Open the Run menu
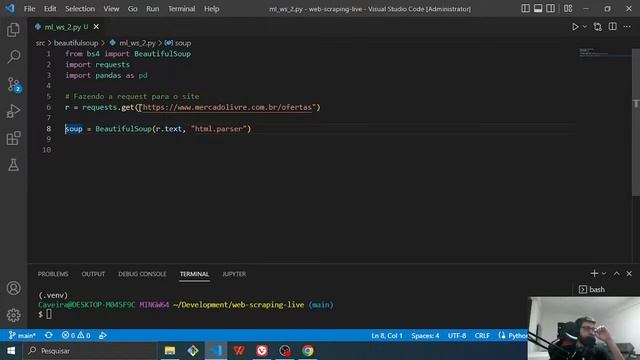 tap(152, 9)
